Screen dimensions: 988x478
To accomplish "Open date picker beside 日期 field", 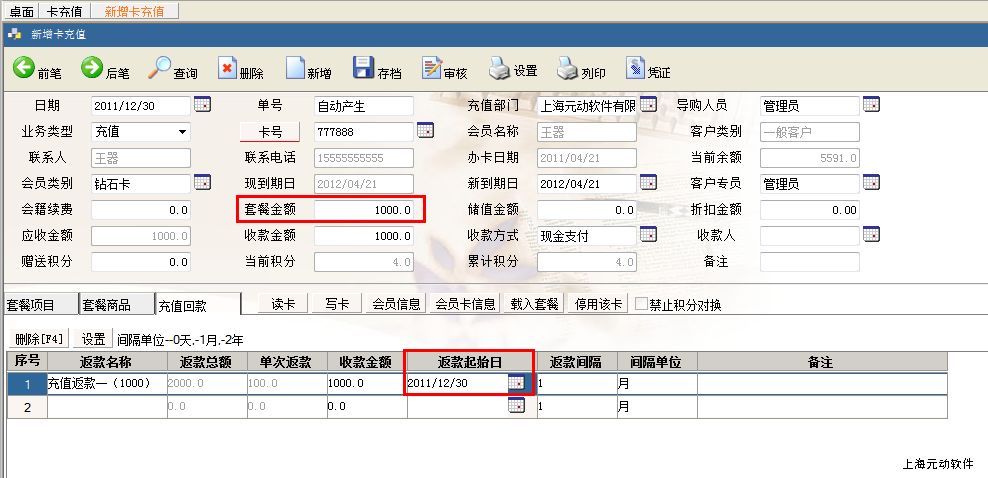I will (202, 105).
